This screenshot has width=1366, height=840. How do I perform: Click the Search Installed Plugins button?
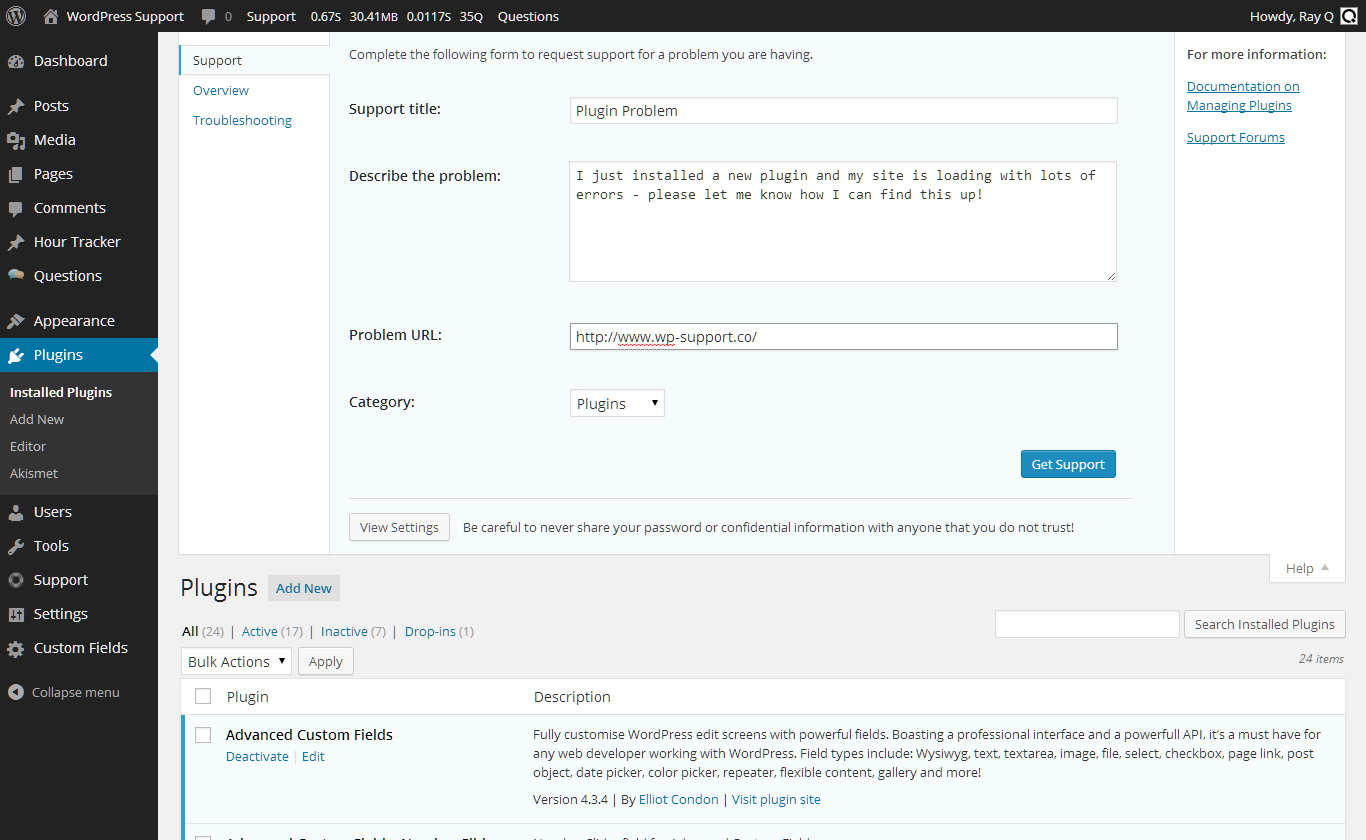point(1265,624)
